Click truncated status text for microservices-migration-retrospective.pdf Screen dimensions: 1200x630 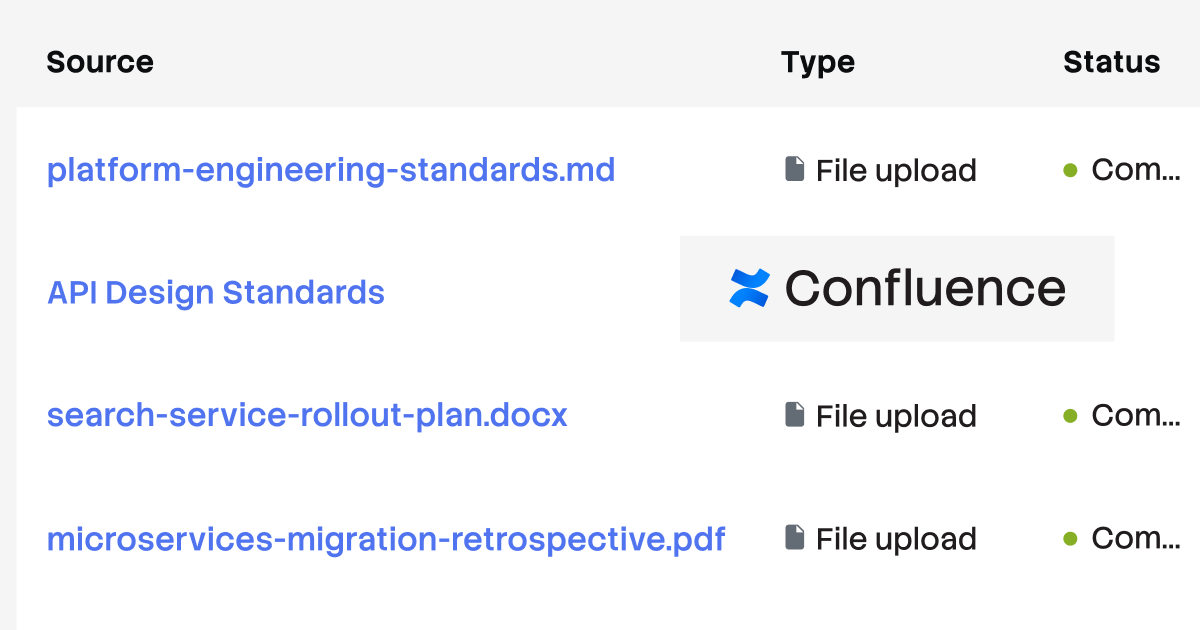click(x=1135, y=538)
